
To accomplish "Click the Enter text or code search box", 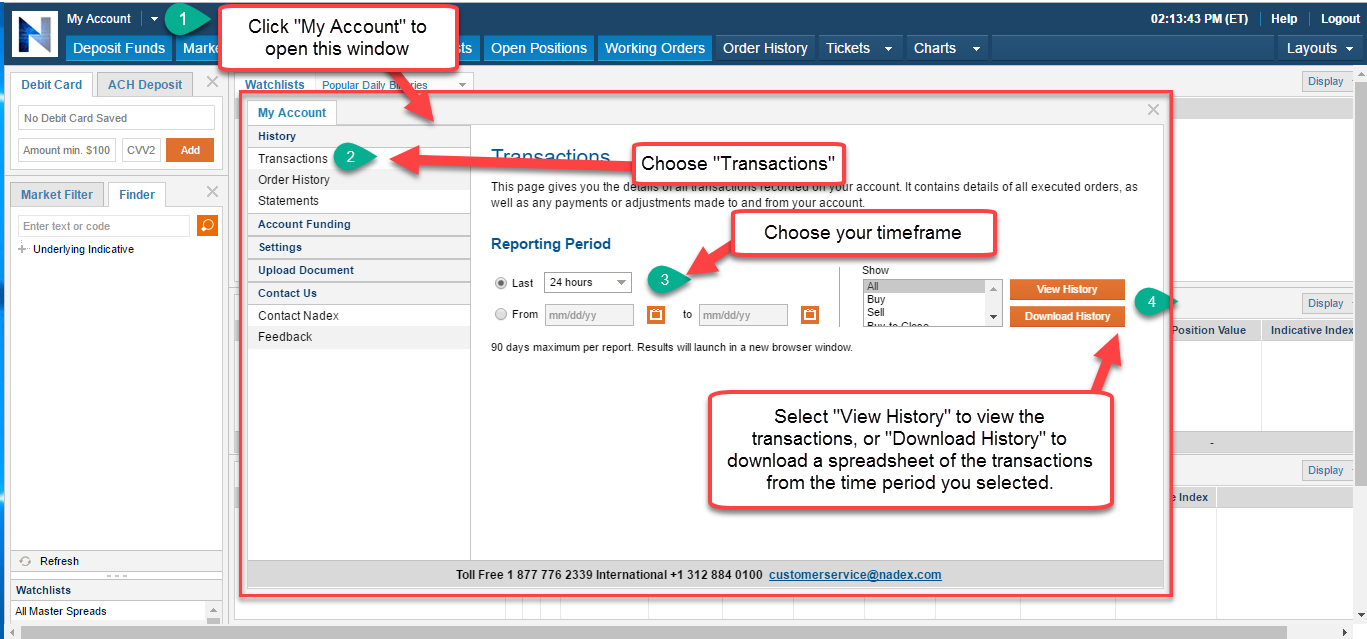I will pos(104,226).
